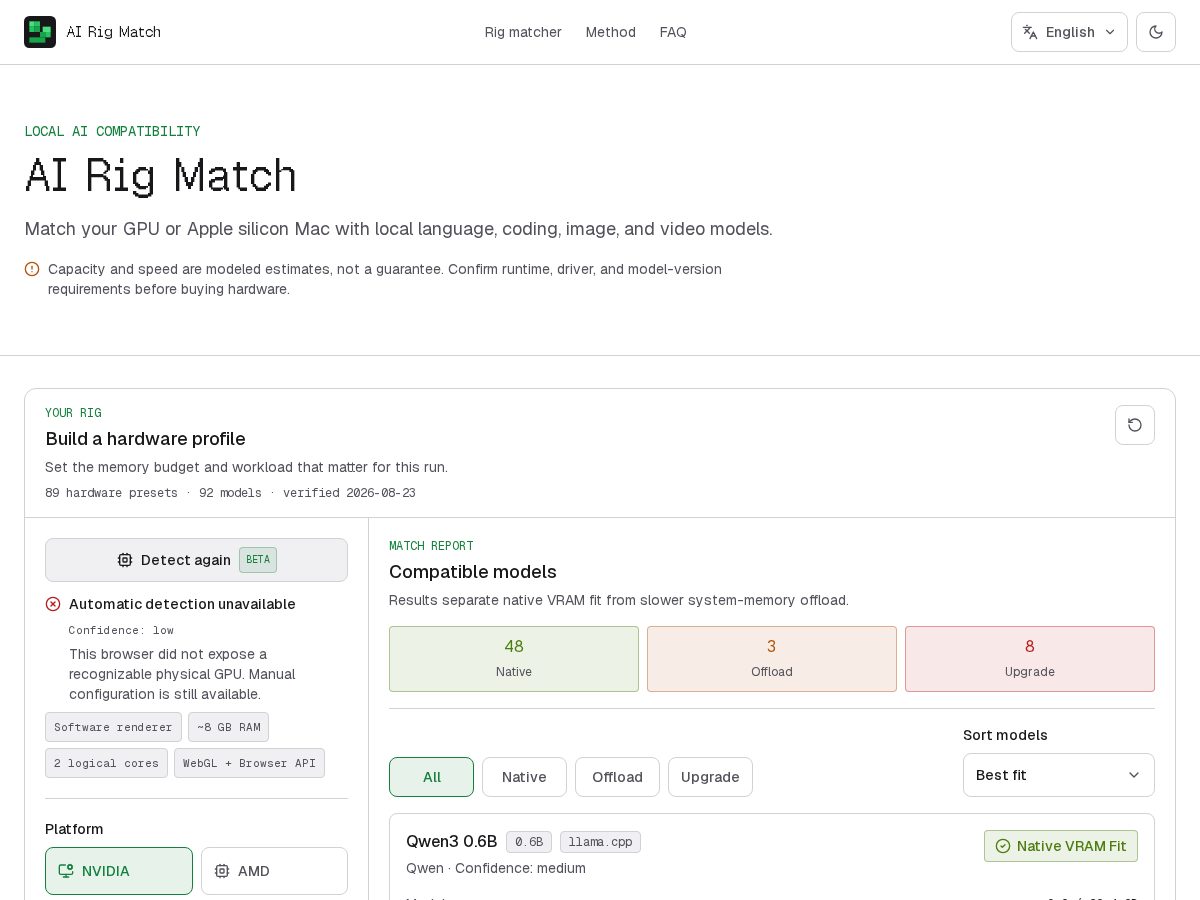Click the Software renderer chip
Screen dimensions: 1200x900
pos(113,727)
